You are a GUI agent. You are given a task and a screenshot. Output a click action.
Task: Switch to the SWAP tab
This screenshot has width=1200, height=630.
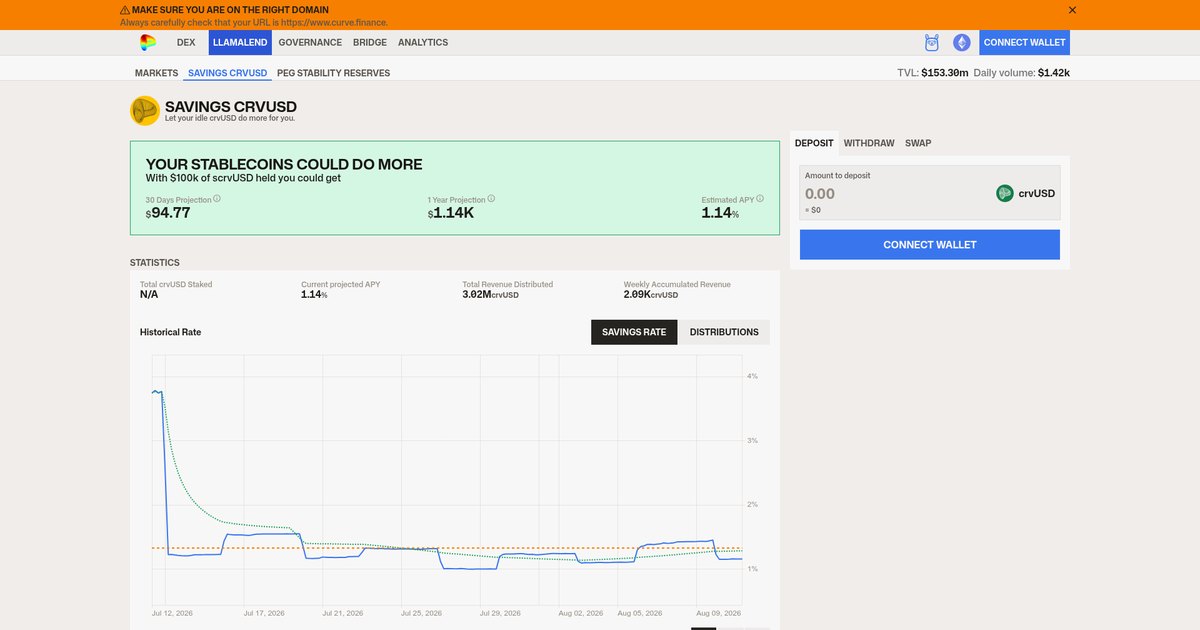(918, 143)
